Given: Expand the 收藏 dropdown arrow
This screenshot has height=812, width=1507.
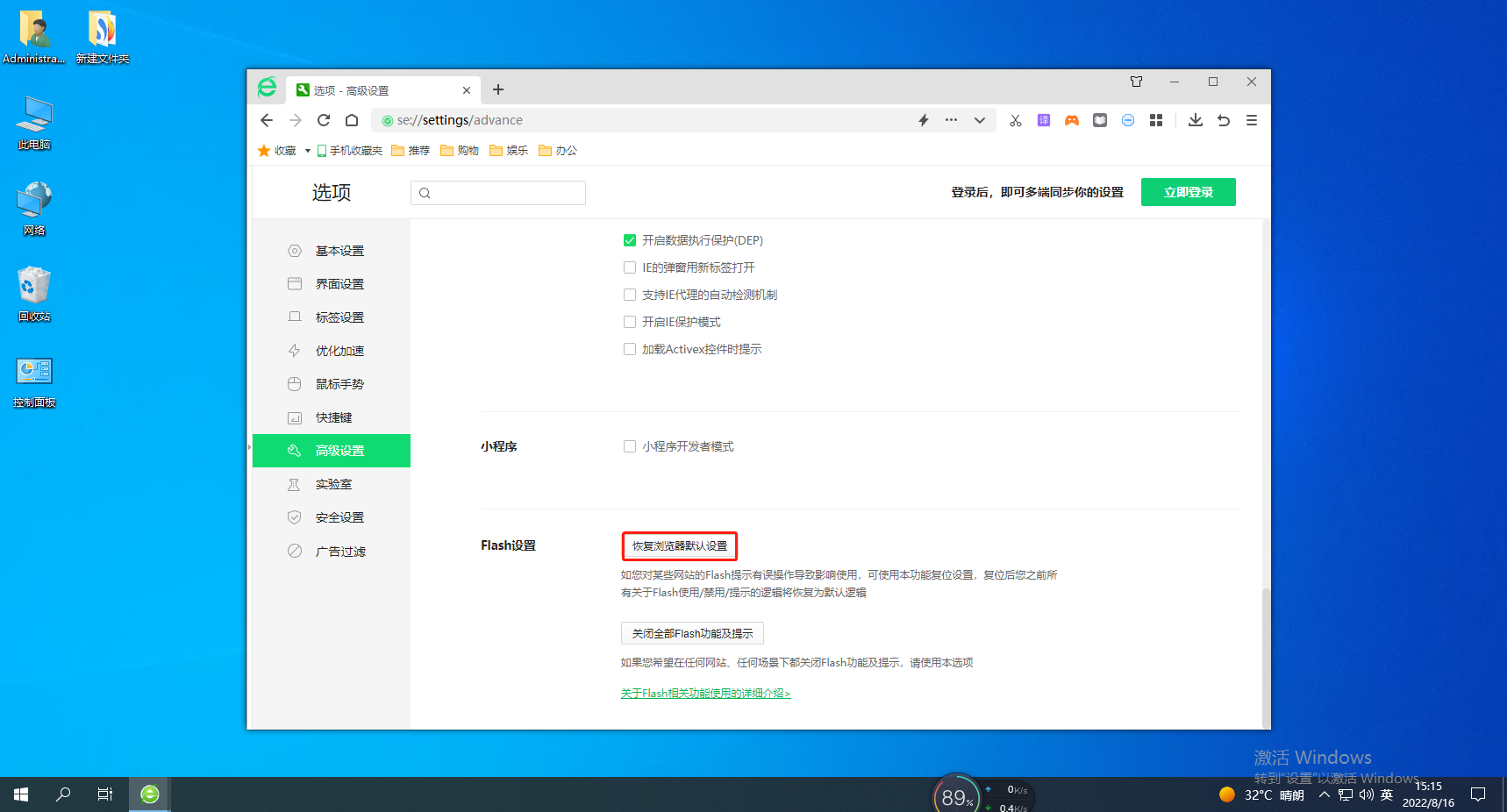Looking at the screenshot, I should 308,151.
